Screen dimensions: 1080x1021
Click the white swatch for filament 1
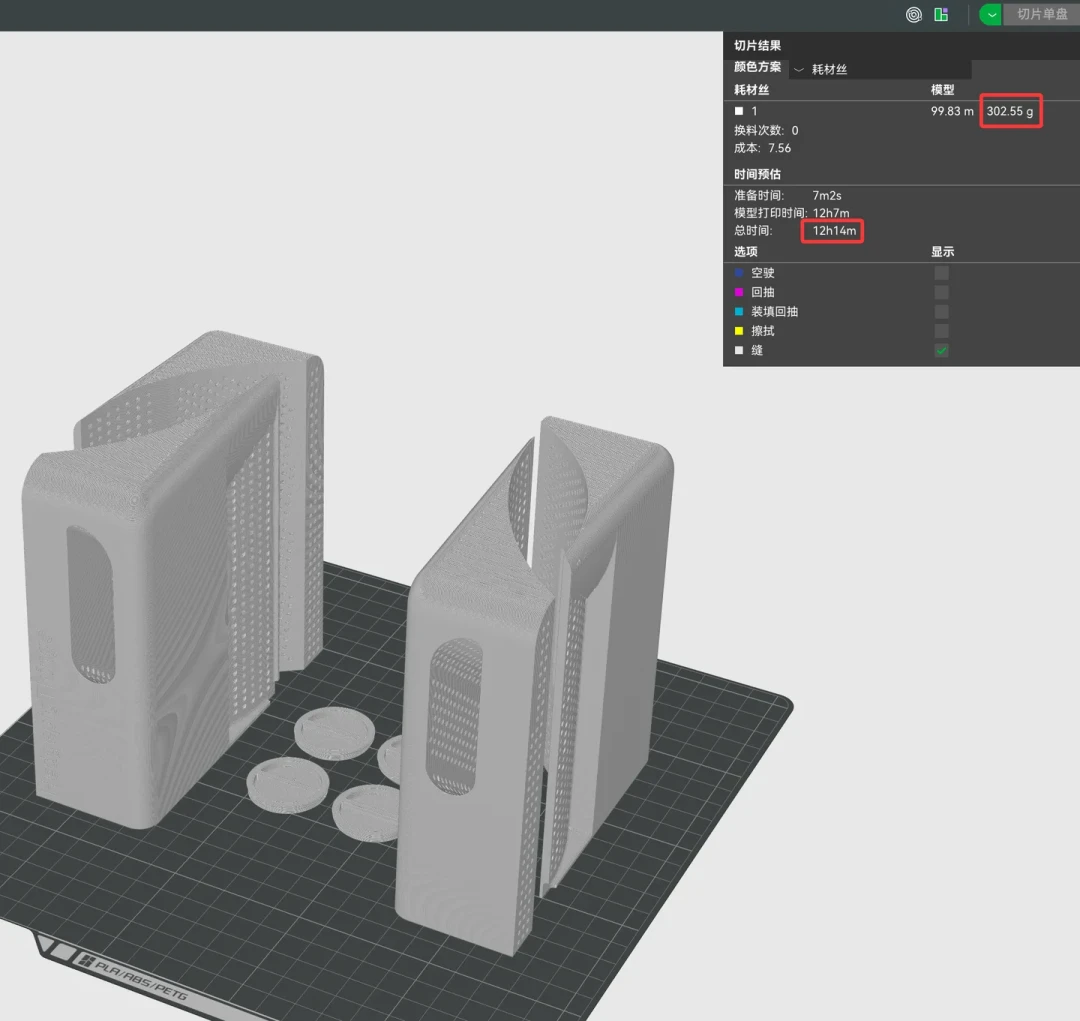tap(739, 111)
